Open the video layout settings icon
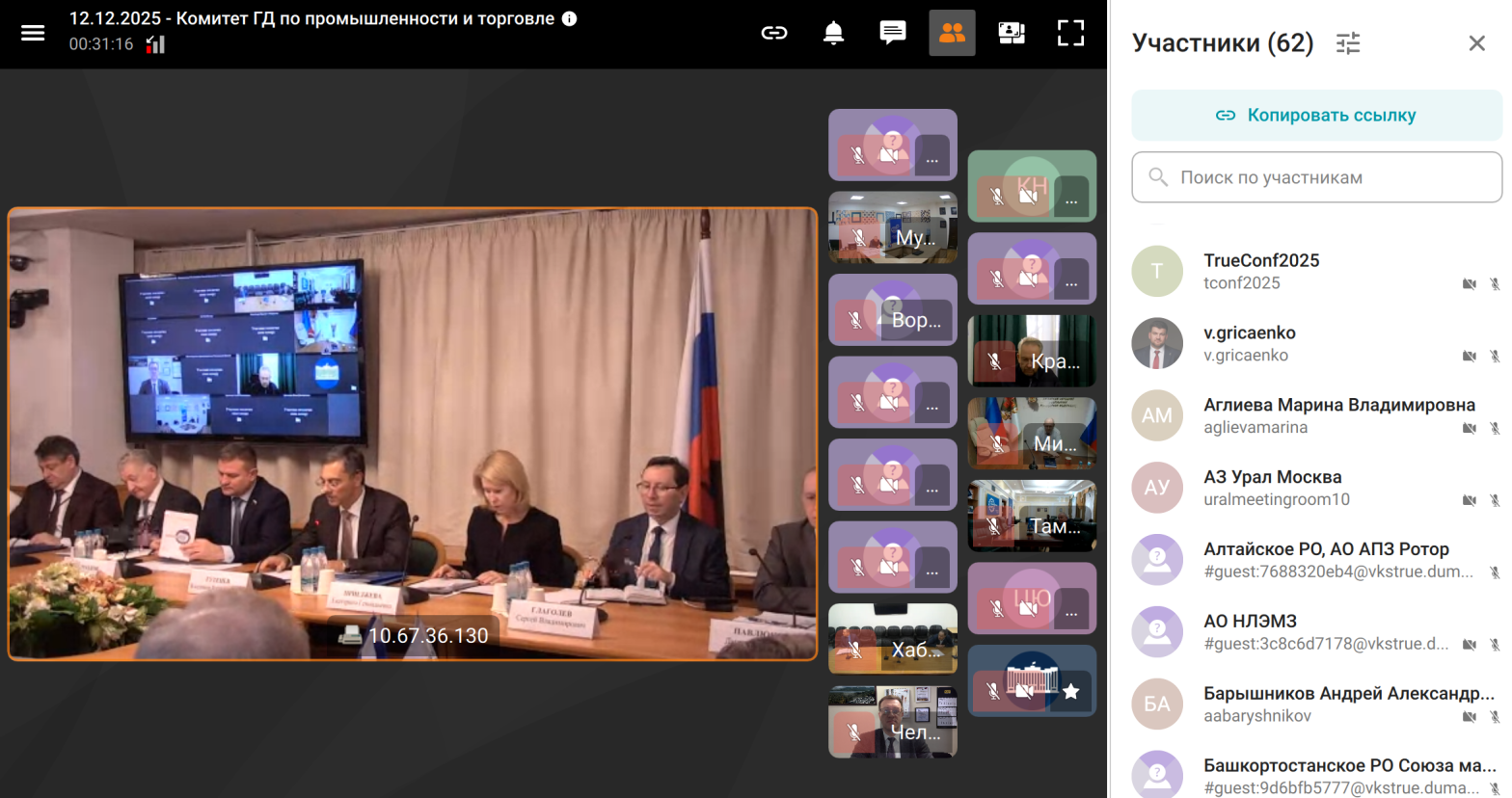The image size is (1512, 798). click(x=1011, y=33)
